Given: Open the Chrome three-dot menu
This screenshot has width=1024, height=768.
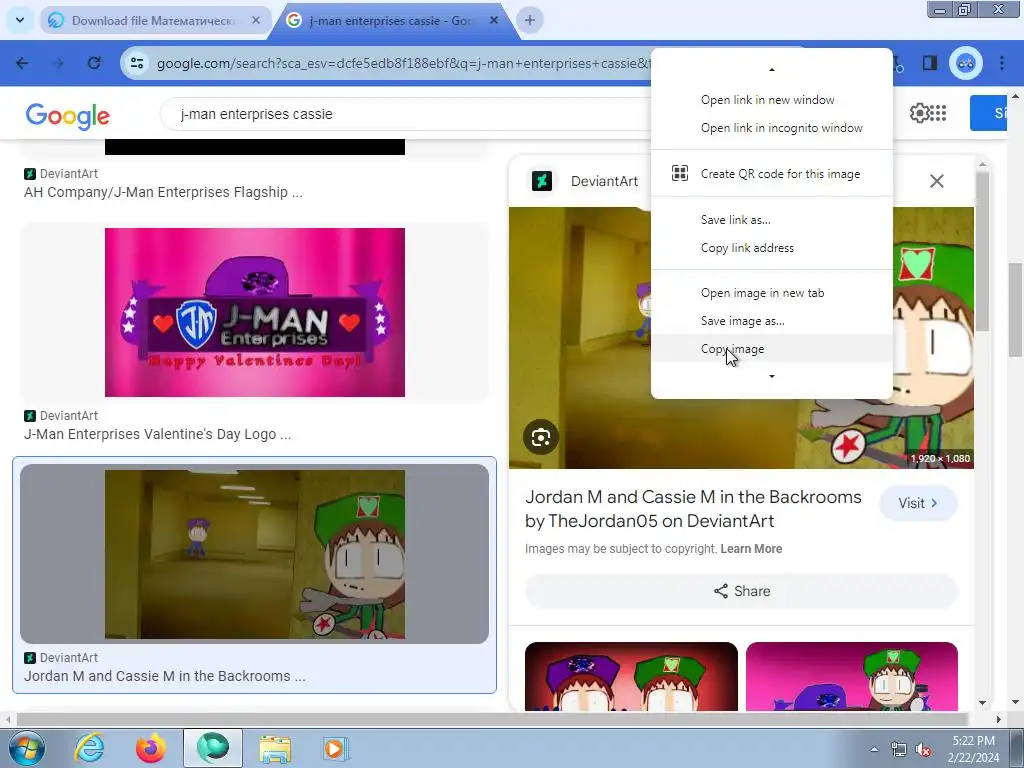Looking at the screenshot, I should point(1002,63).
